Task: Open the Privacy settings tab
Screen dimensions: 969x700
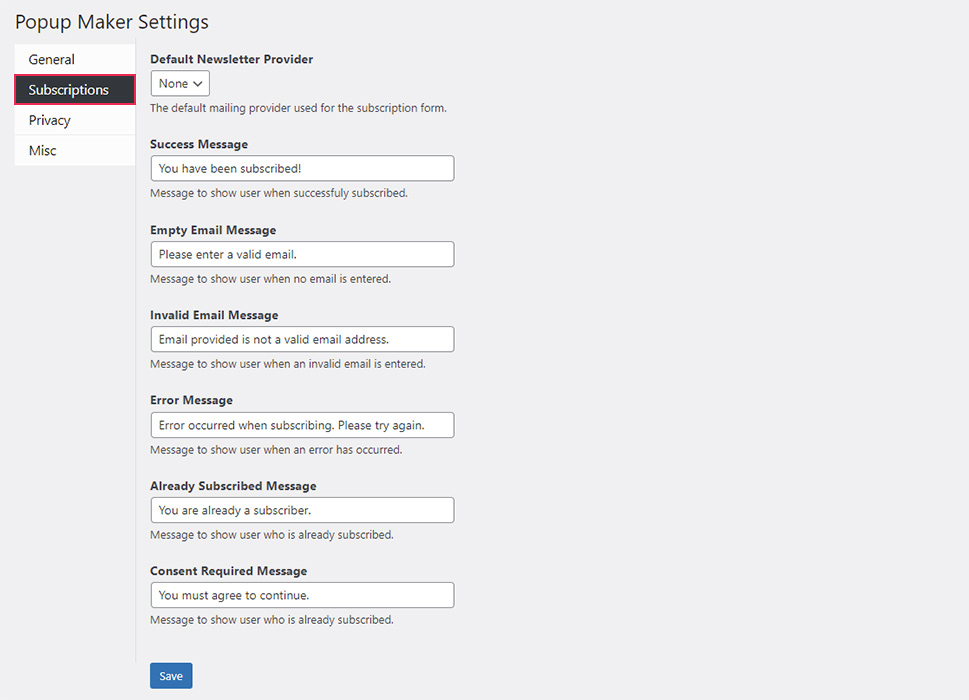Action: pos(48,120)
